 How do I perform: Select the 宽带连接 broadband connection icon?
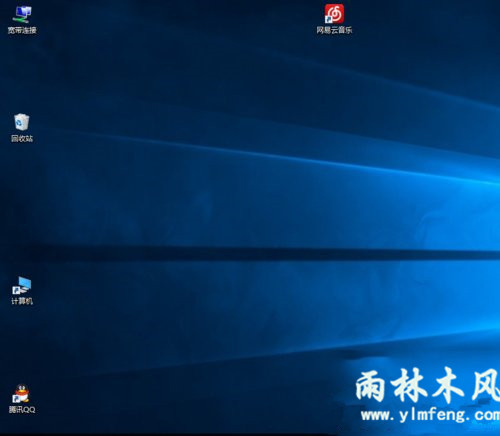[x=22, y=14]
